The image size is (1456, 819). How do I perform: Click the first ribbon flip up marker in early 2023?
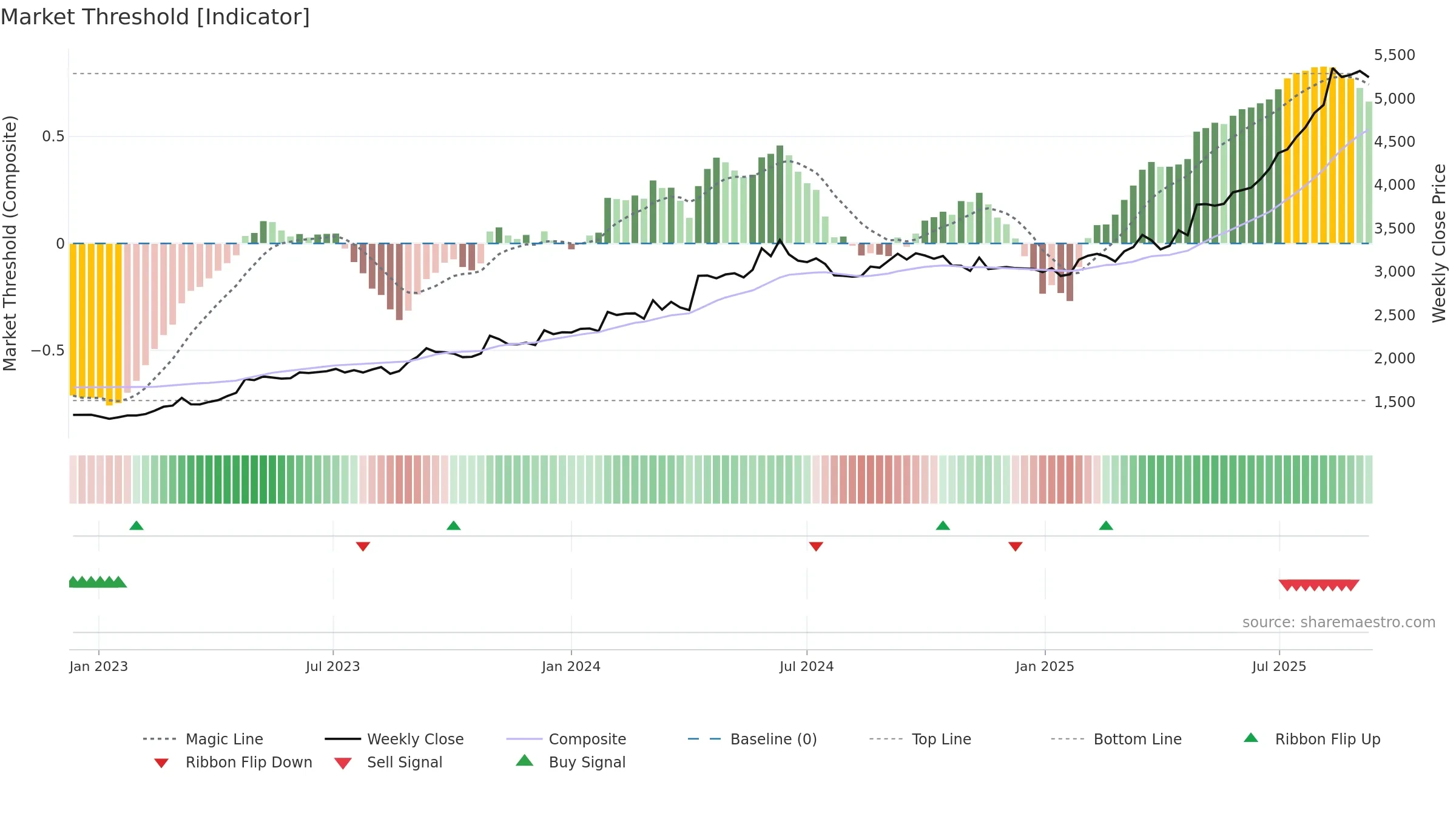point(136,525)
